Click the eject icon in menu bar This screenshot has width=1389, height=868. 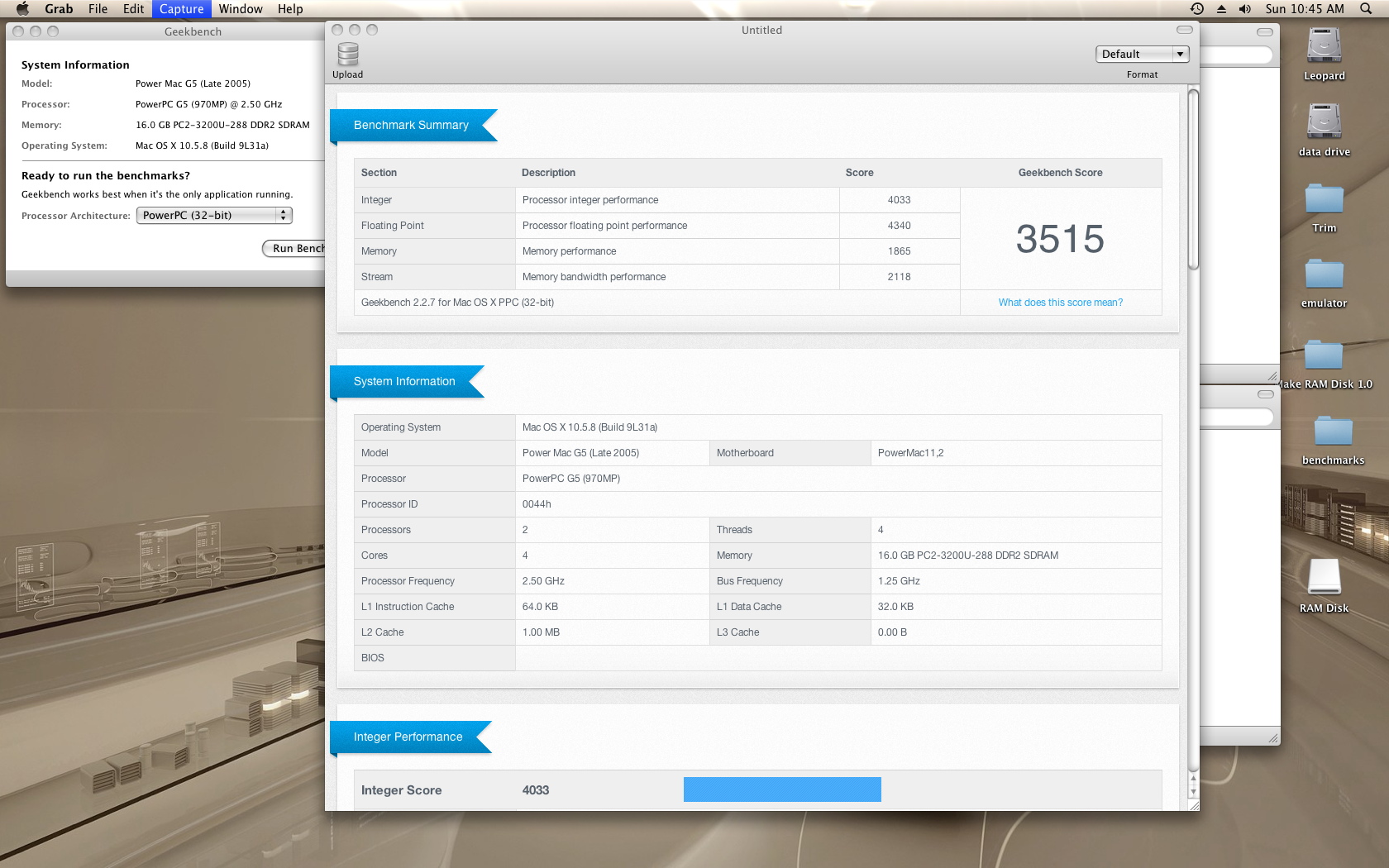click(1221, 8)
